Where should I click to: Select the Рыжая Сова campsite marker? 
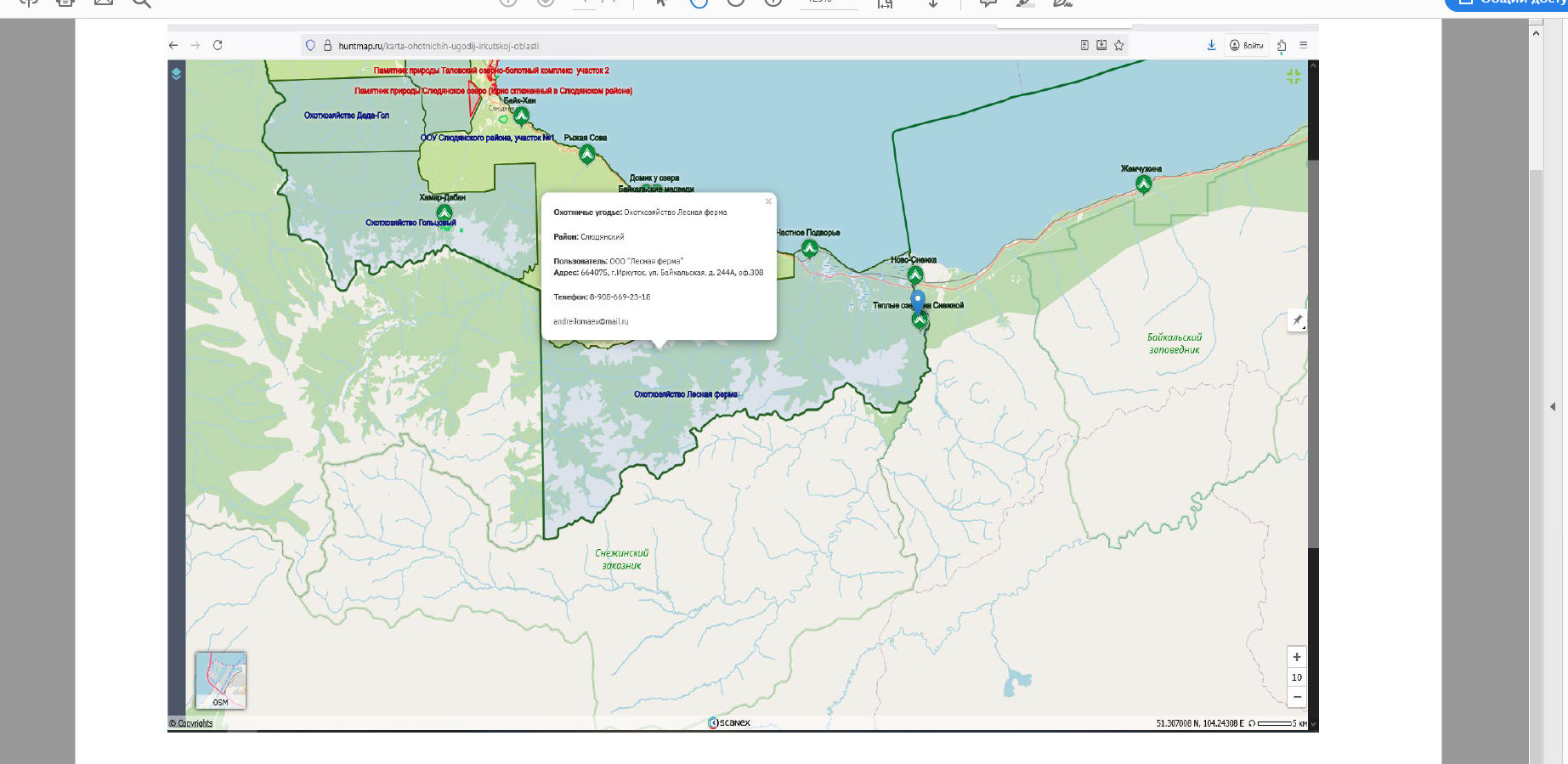pyautogui.click(x=587, y=154)
